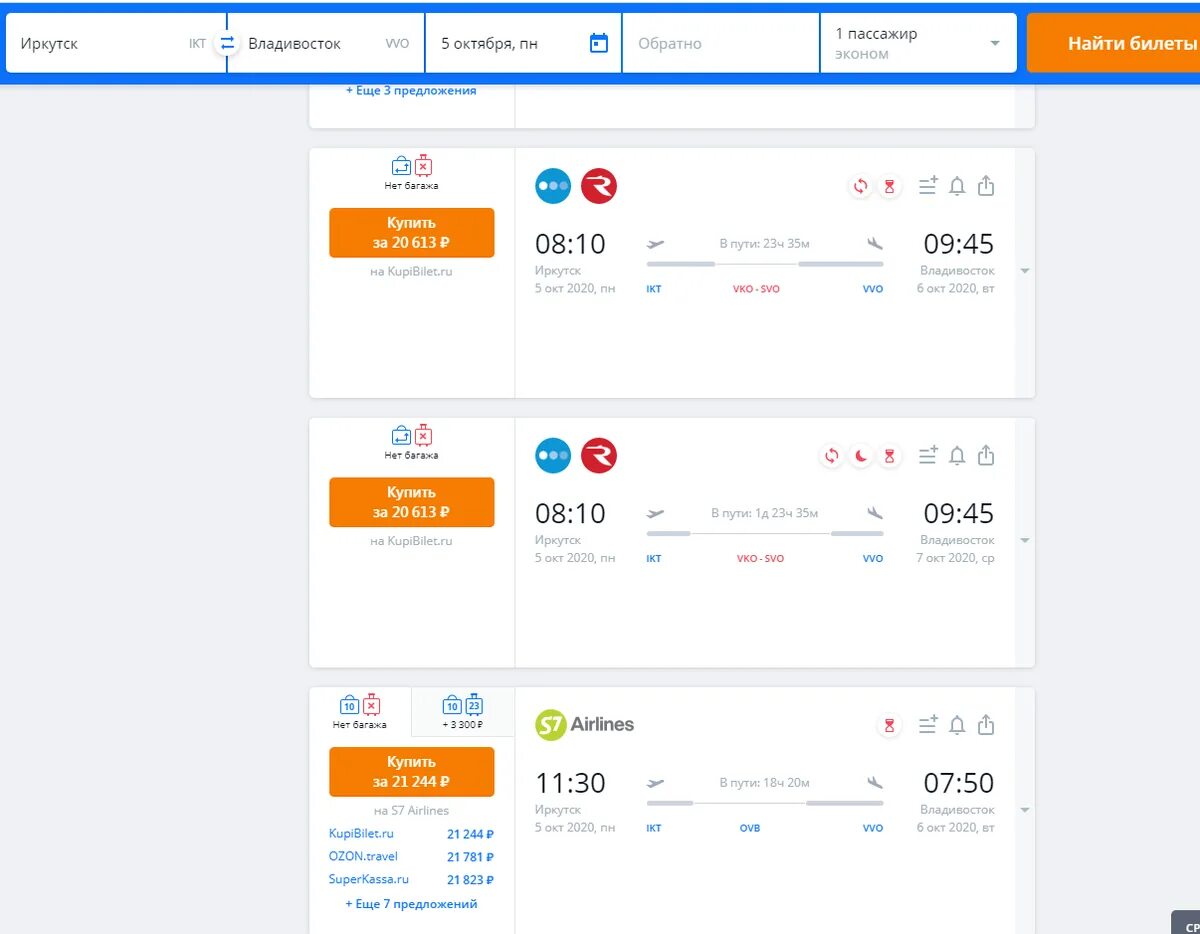Click night-layover moon icon on 1д 23ч 35м flight
The width and height of the screenshot is (1200, 934).
point(860,456)
